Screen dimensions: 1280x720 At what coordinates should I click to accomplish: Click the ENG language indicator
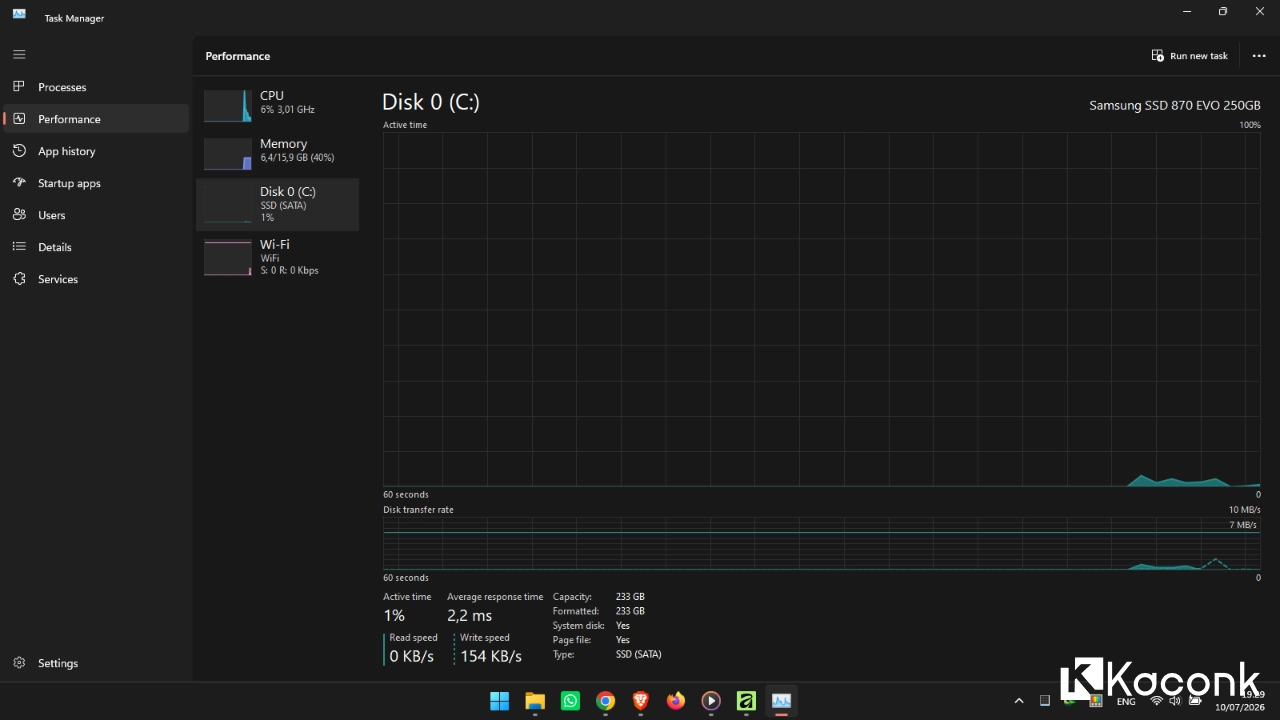tap(1126, 702)
